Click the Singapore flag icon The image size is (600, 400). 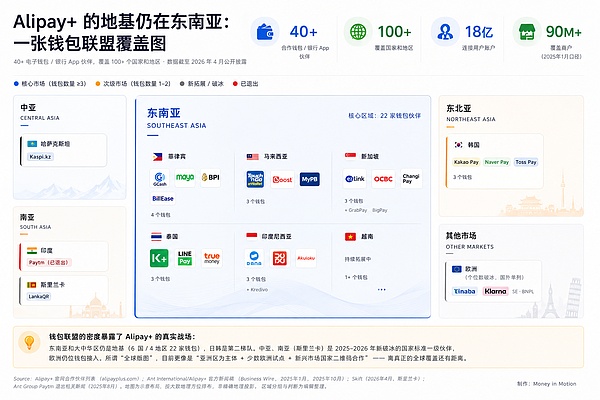pos(351,156)
